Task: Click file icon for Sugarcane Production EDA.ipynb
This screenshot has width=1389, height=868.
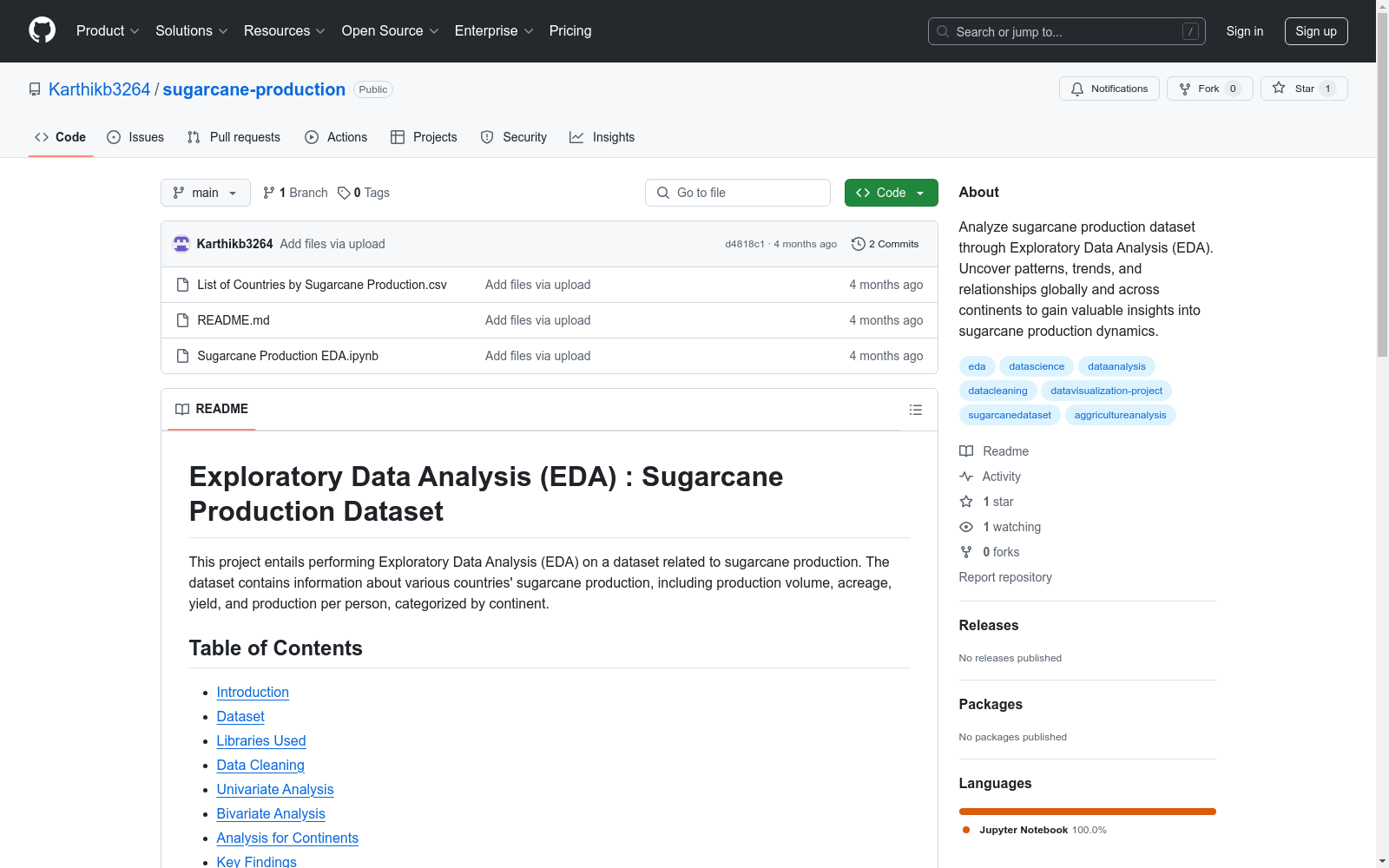Action: pyautogui.click(x=182, y=356)
